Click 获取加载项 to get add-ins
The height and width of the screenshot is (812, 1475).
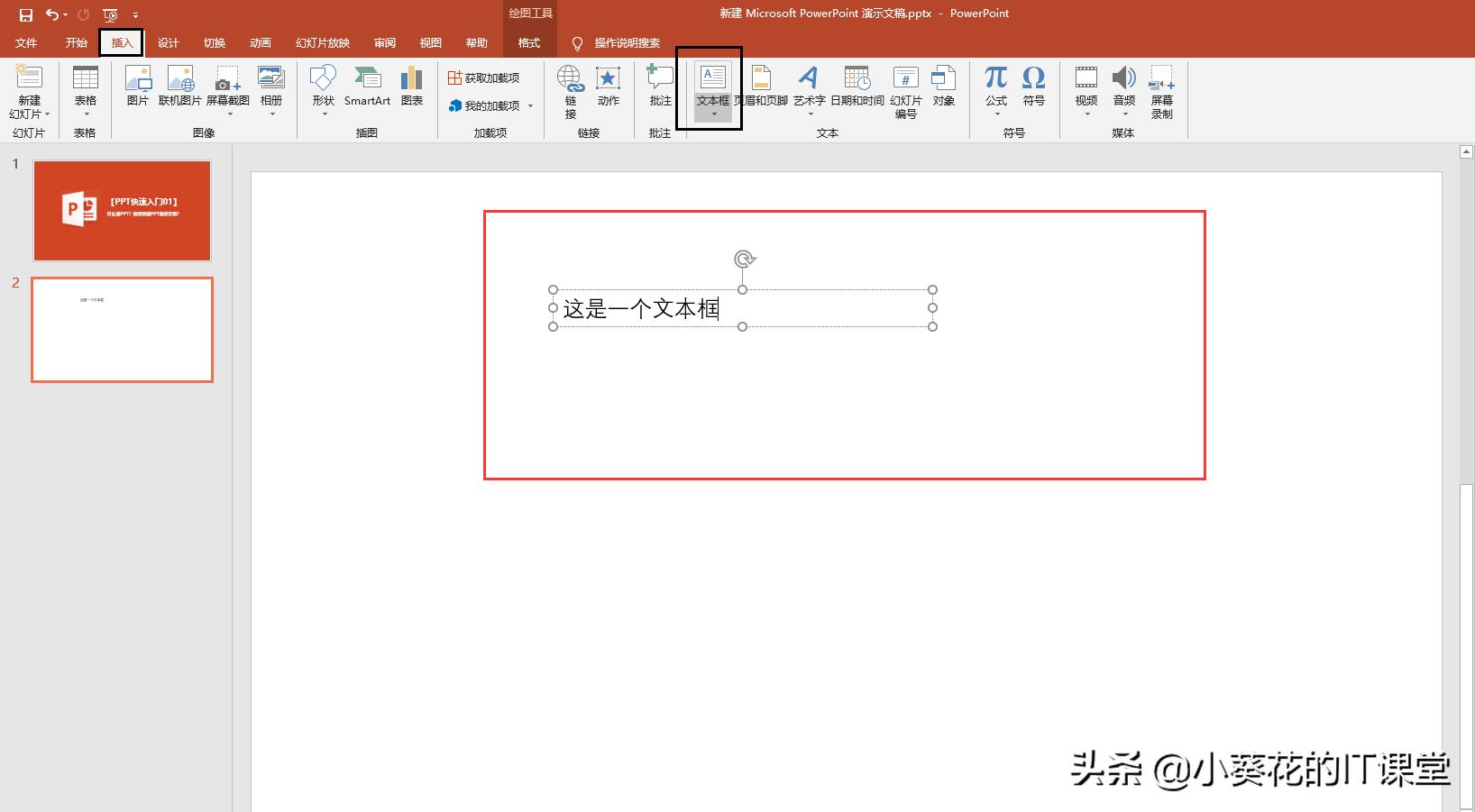click(487, 77)
